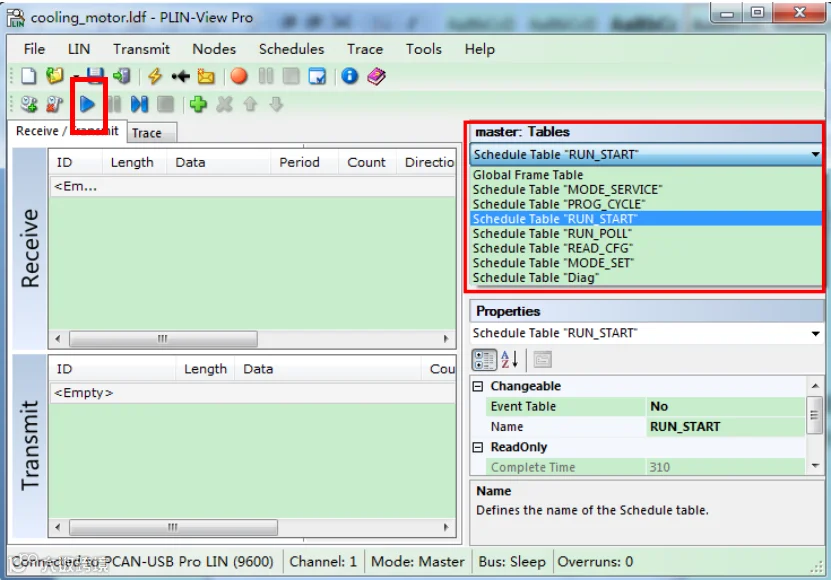The height and width of the screenshot is (580, 831).
Task: Open the Nodes menu
Action: 214,49
